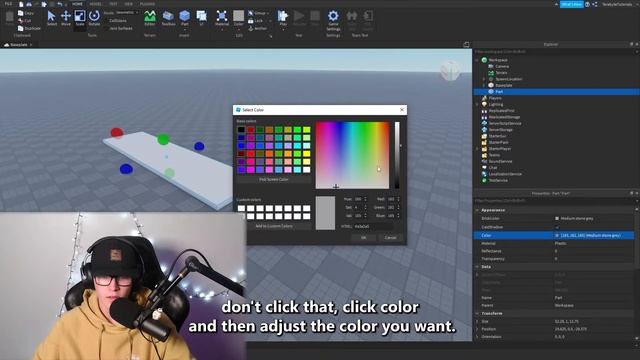Image resolution: width=640 pixels, height=360 pixels.
Task: Open the Toolbox
Action: point(168,18)
